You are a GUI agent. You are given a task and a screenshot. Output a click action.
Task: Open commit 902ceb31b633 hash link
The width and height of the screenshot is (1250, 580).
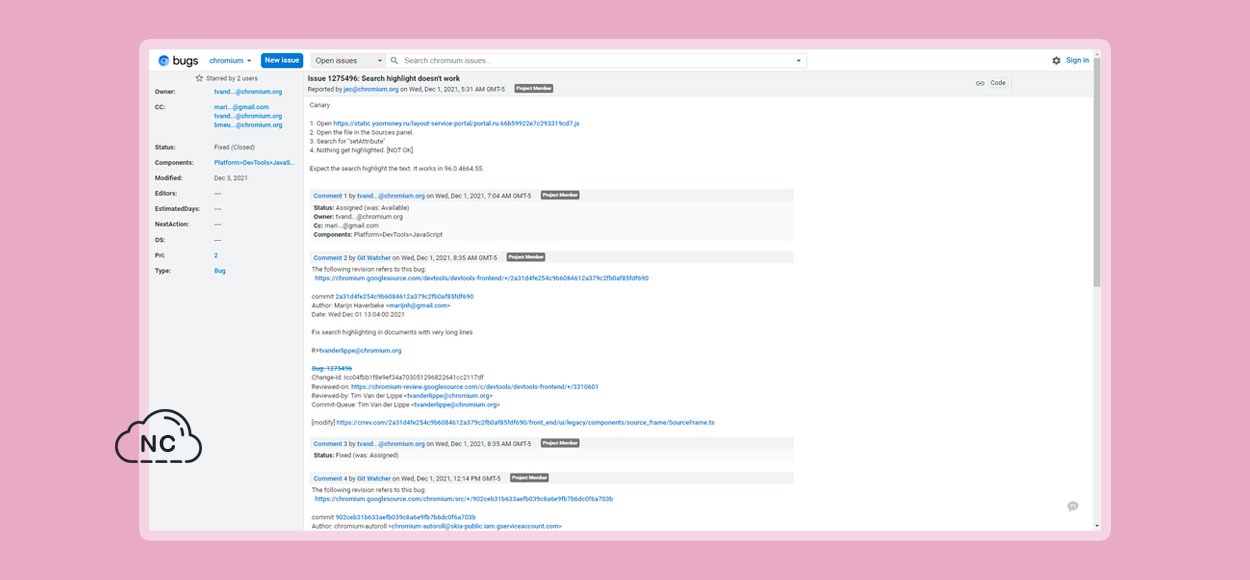405,517
